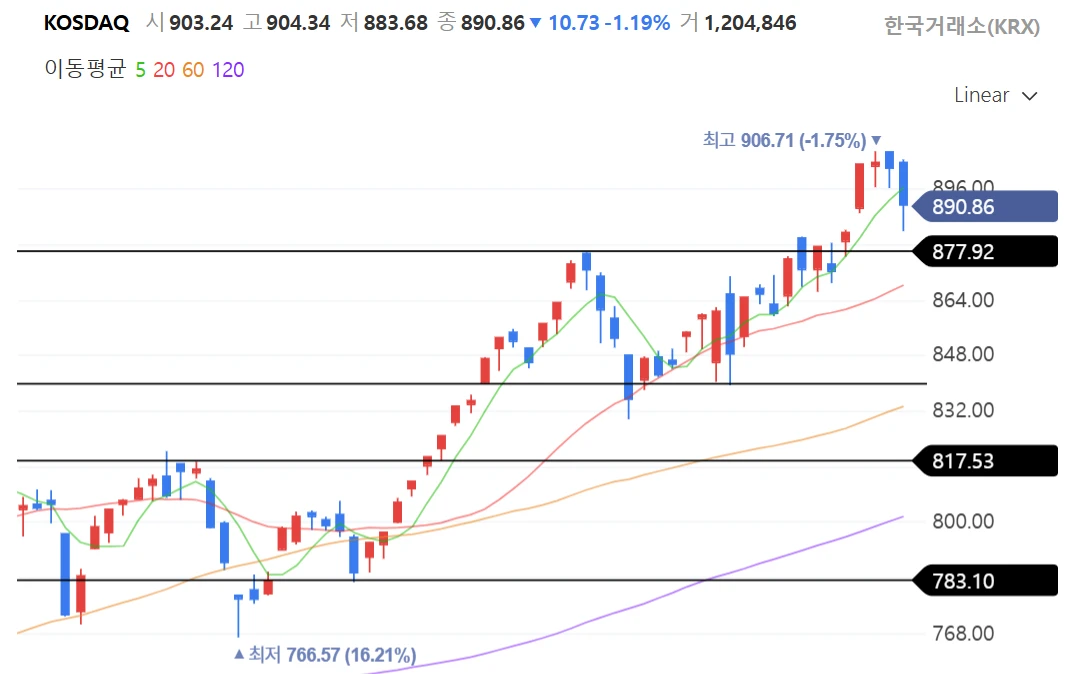The image size is (1071, 674).
Task: Click the 이동평균 label
Action: pyautogui.click(x=85, y=69)
